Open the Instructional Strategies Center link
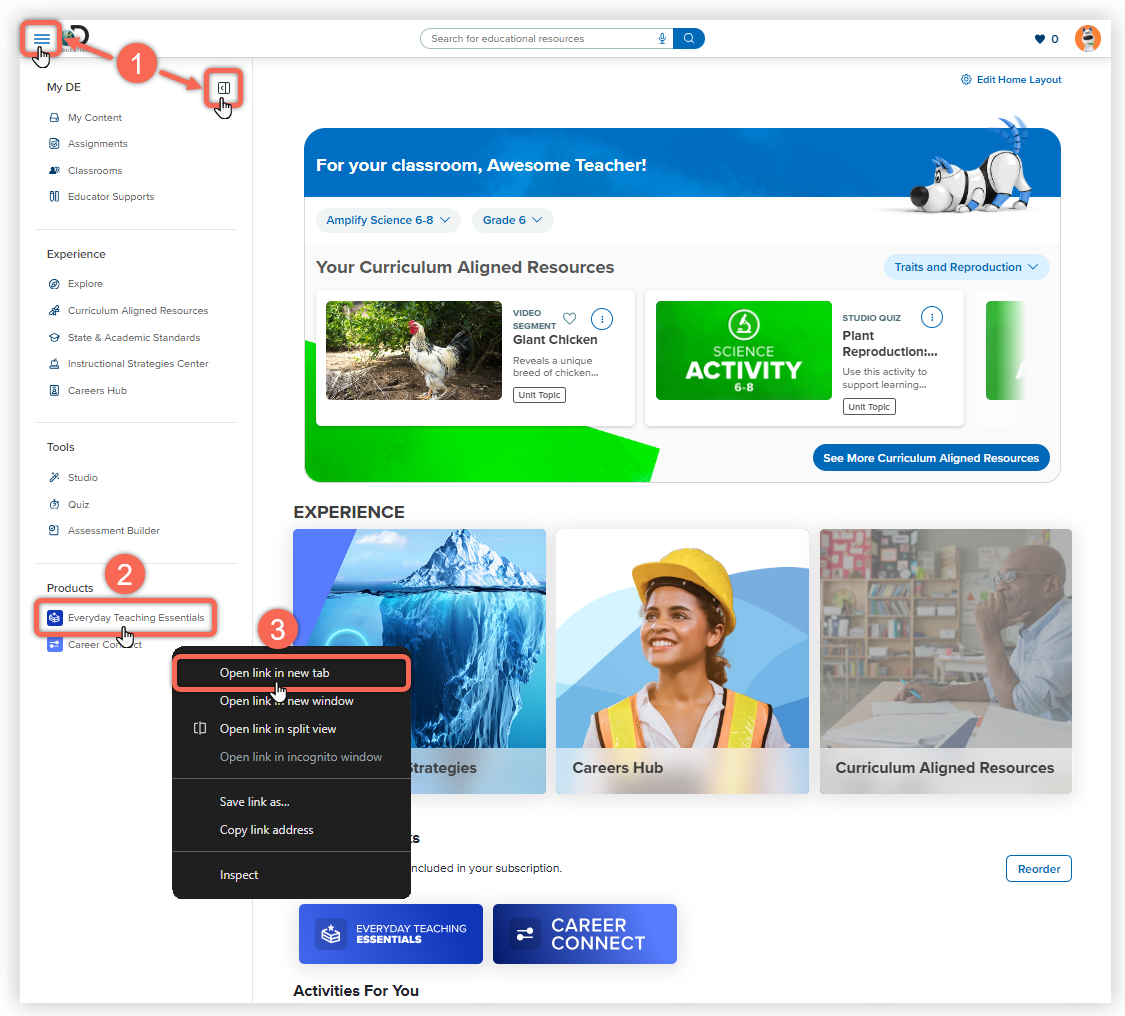 [x=138, y=364]
